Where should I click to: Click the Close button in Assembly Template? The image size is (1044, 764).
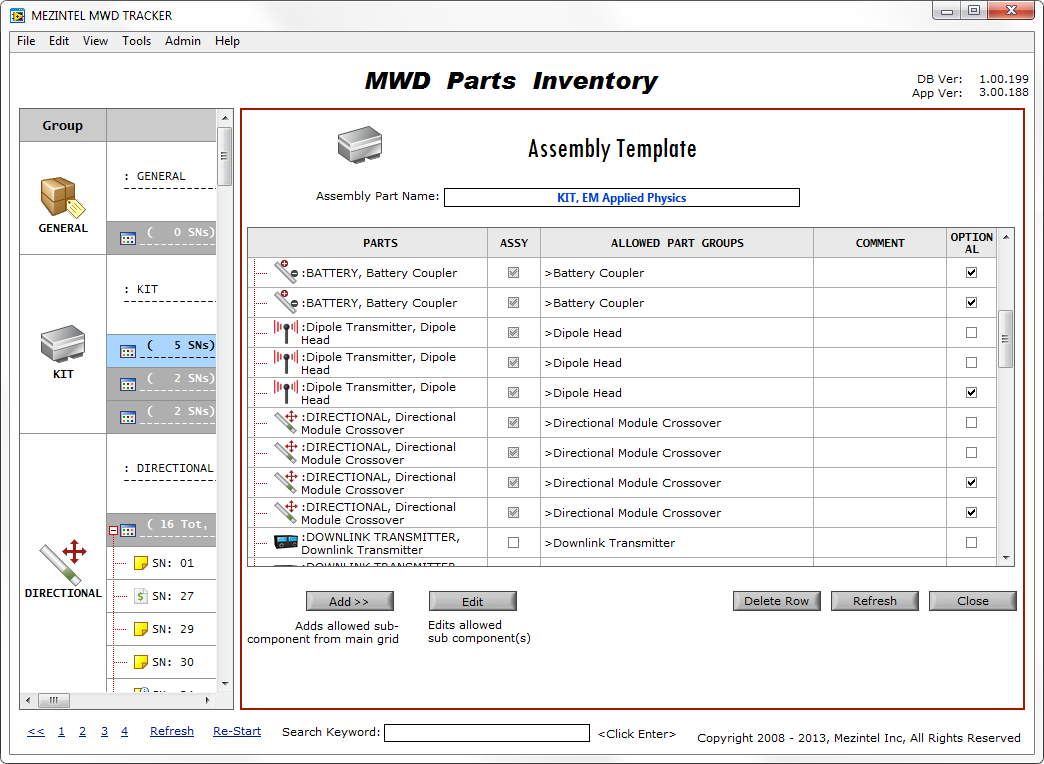(x=973, y=601)
